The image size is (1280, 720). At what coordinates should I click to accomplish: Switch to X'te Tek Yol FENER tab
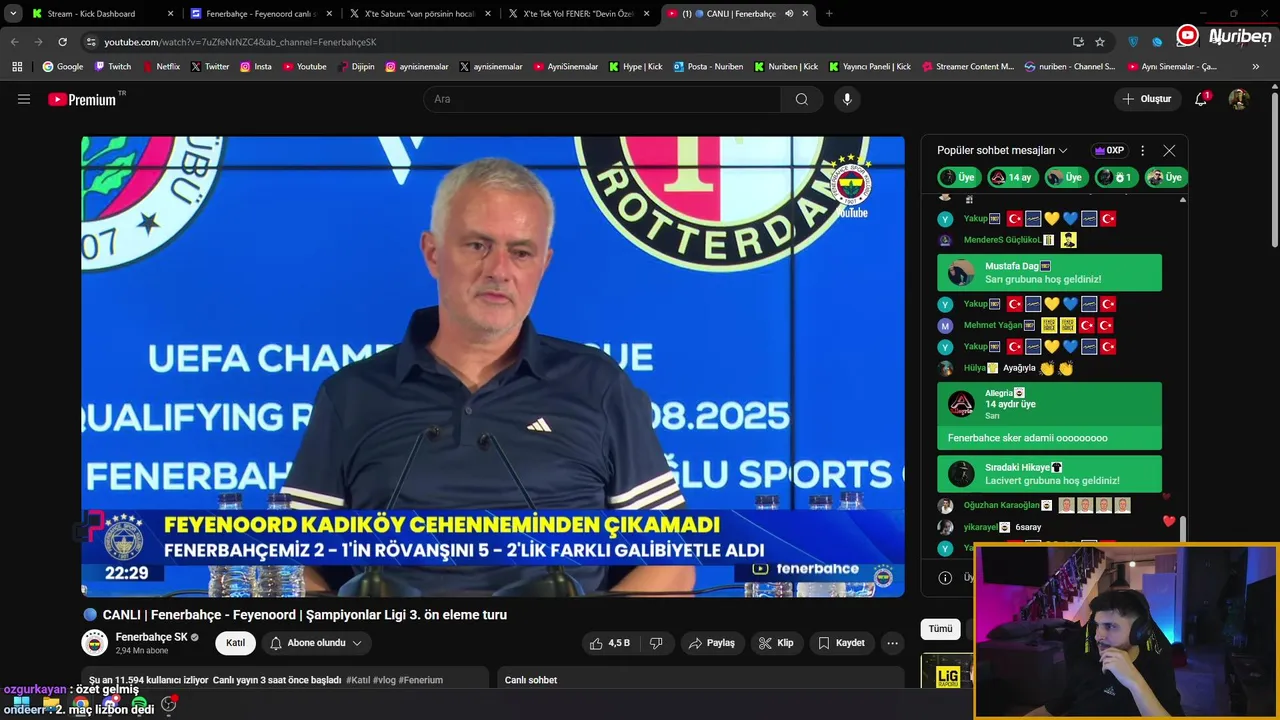tap(577, 14)
